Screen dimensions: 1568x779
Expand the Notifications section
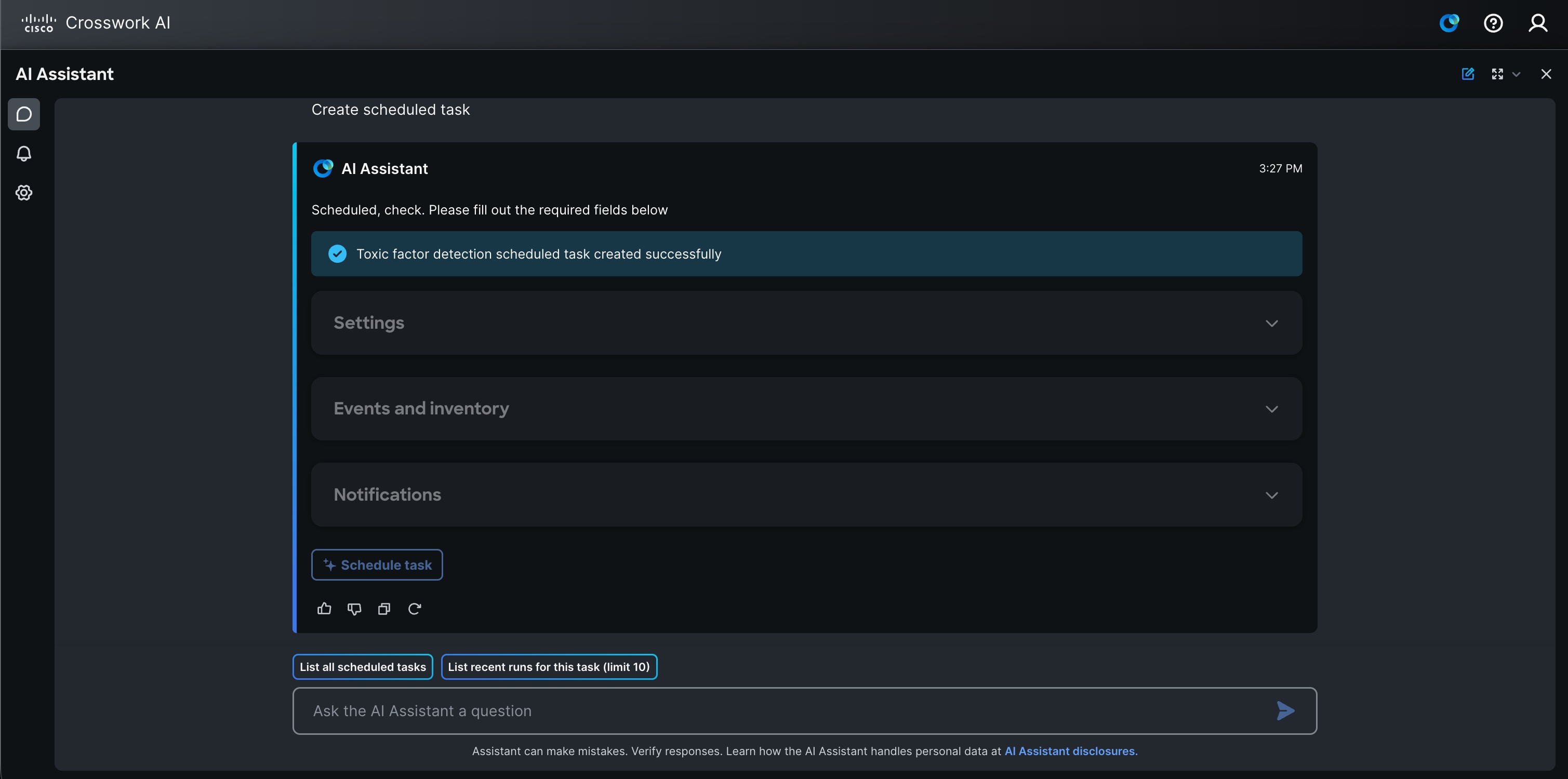806,495
